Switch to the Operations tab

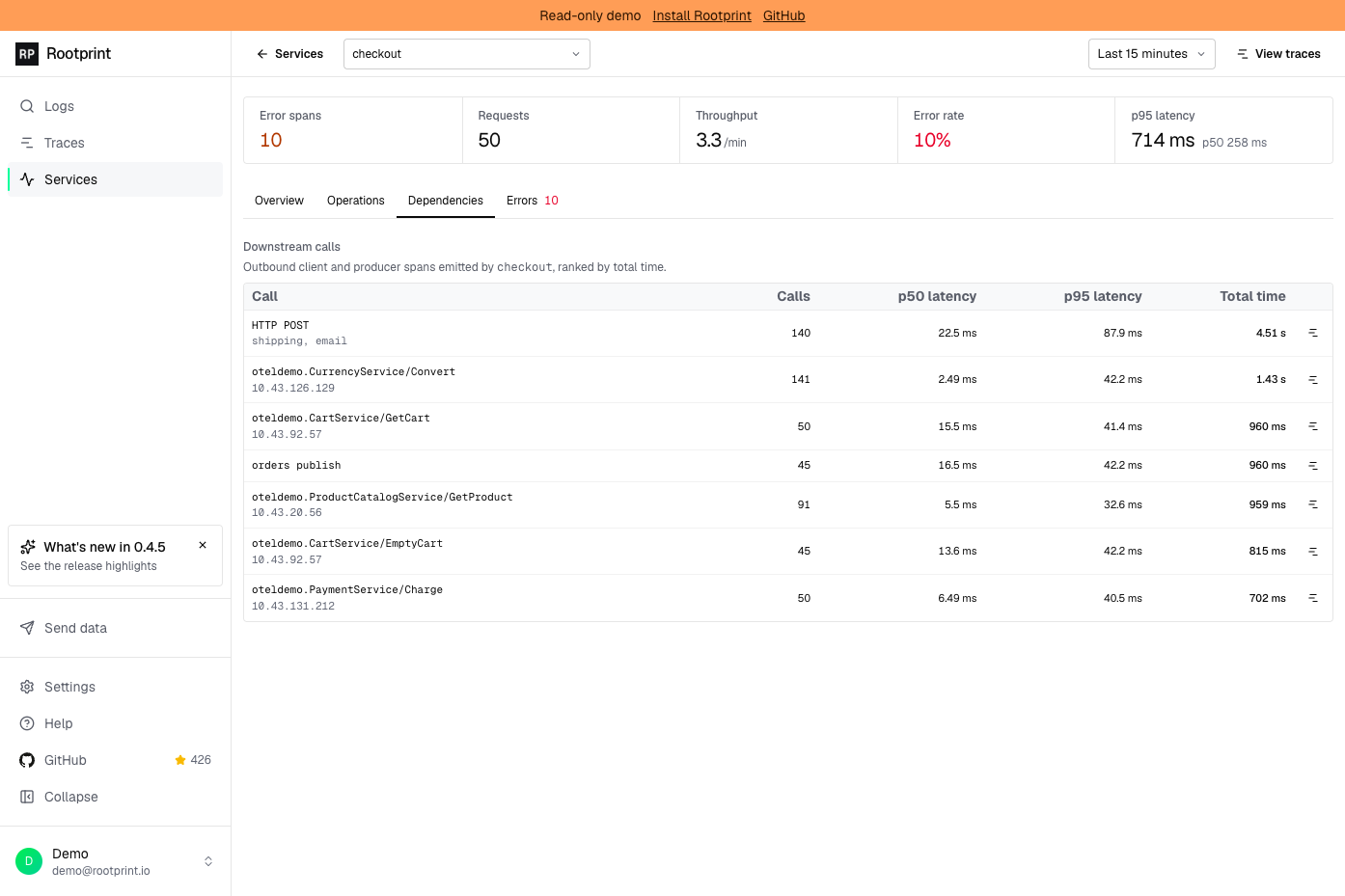click(x=355, y=201)
